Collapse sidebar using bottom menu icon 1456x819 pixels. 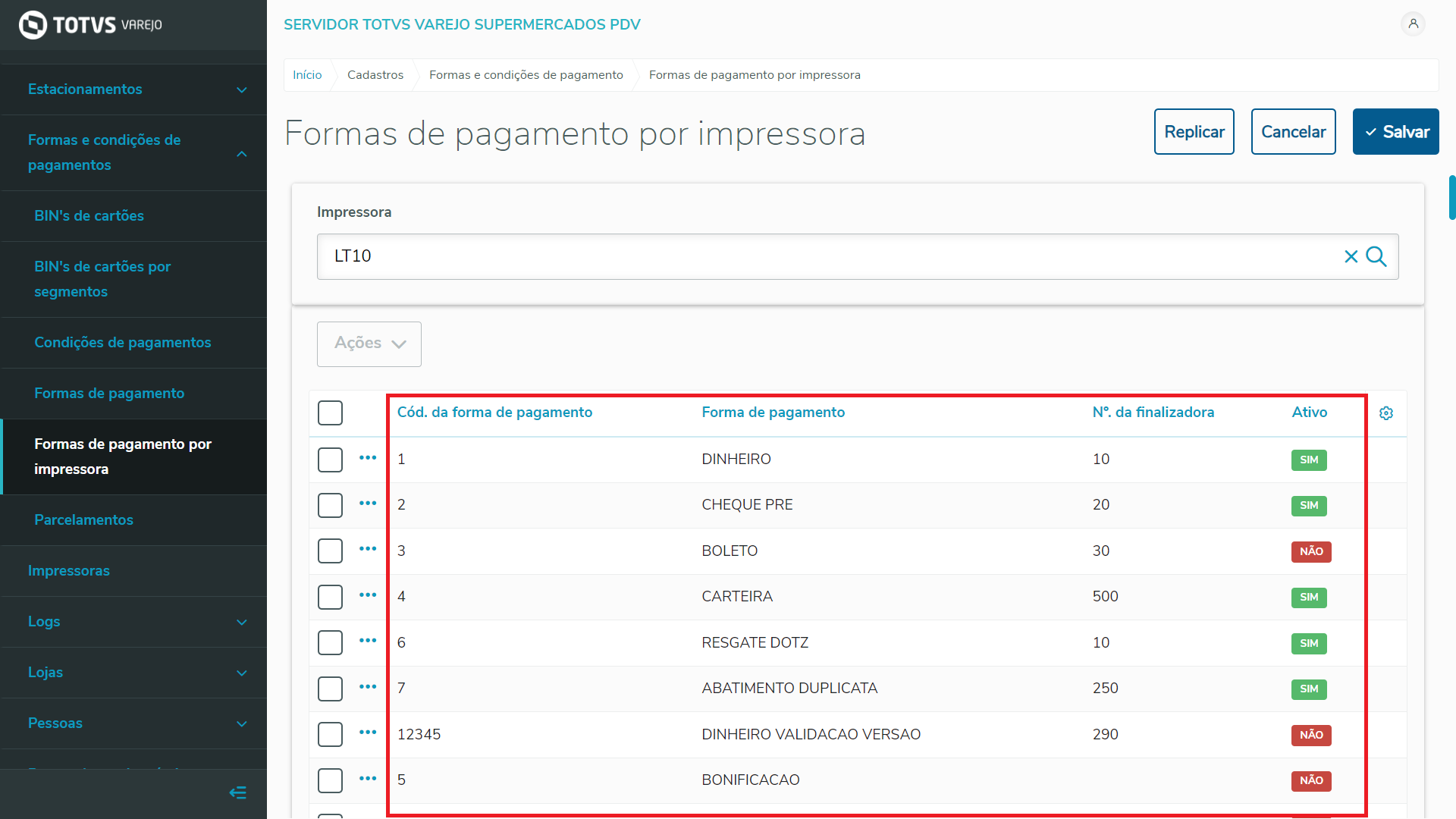click(x=237, y=793)
